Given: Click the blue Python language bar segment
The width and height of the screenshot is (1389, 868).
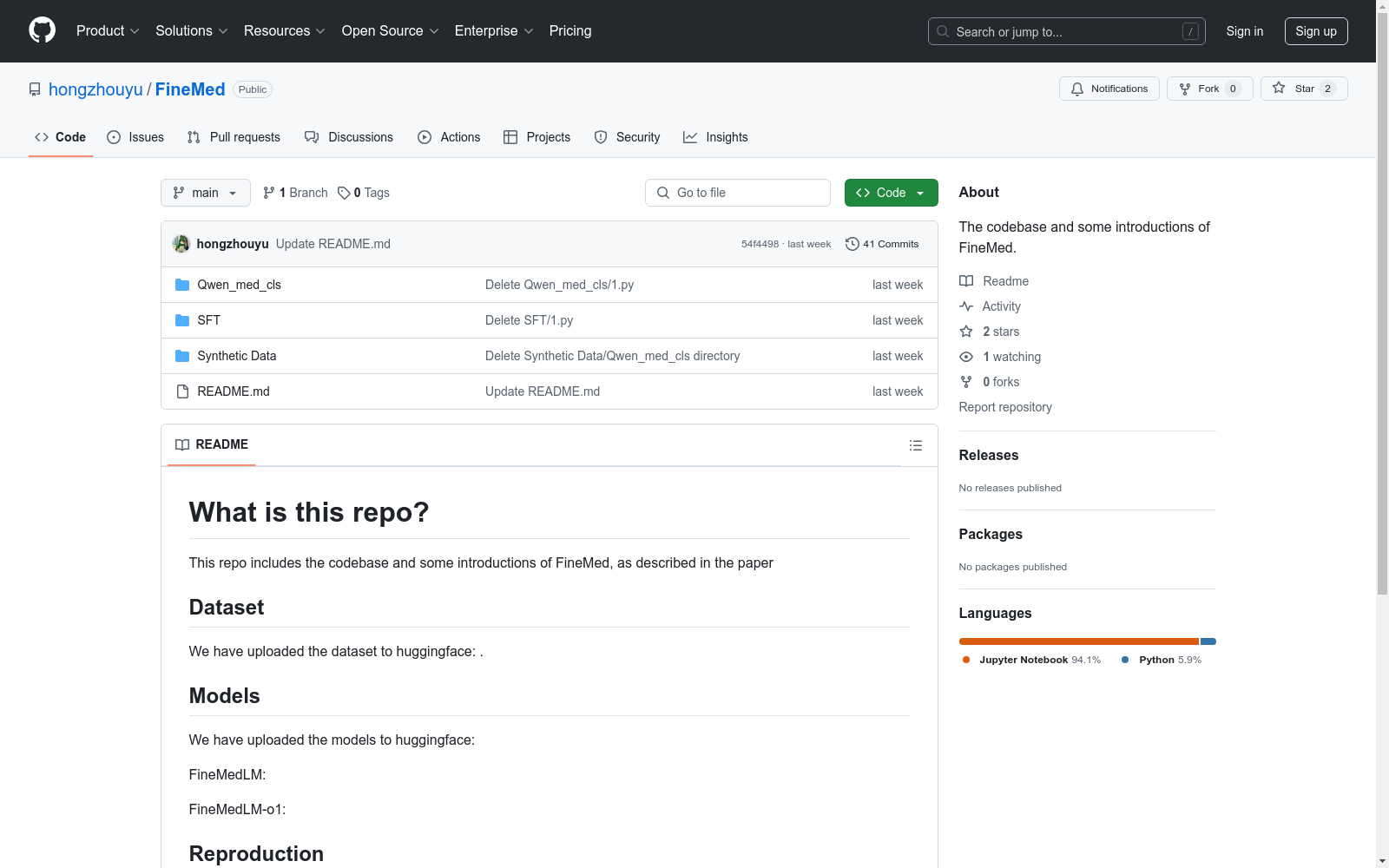Looking at the screenshot, I should tap(1208, 641).
